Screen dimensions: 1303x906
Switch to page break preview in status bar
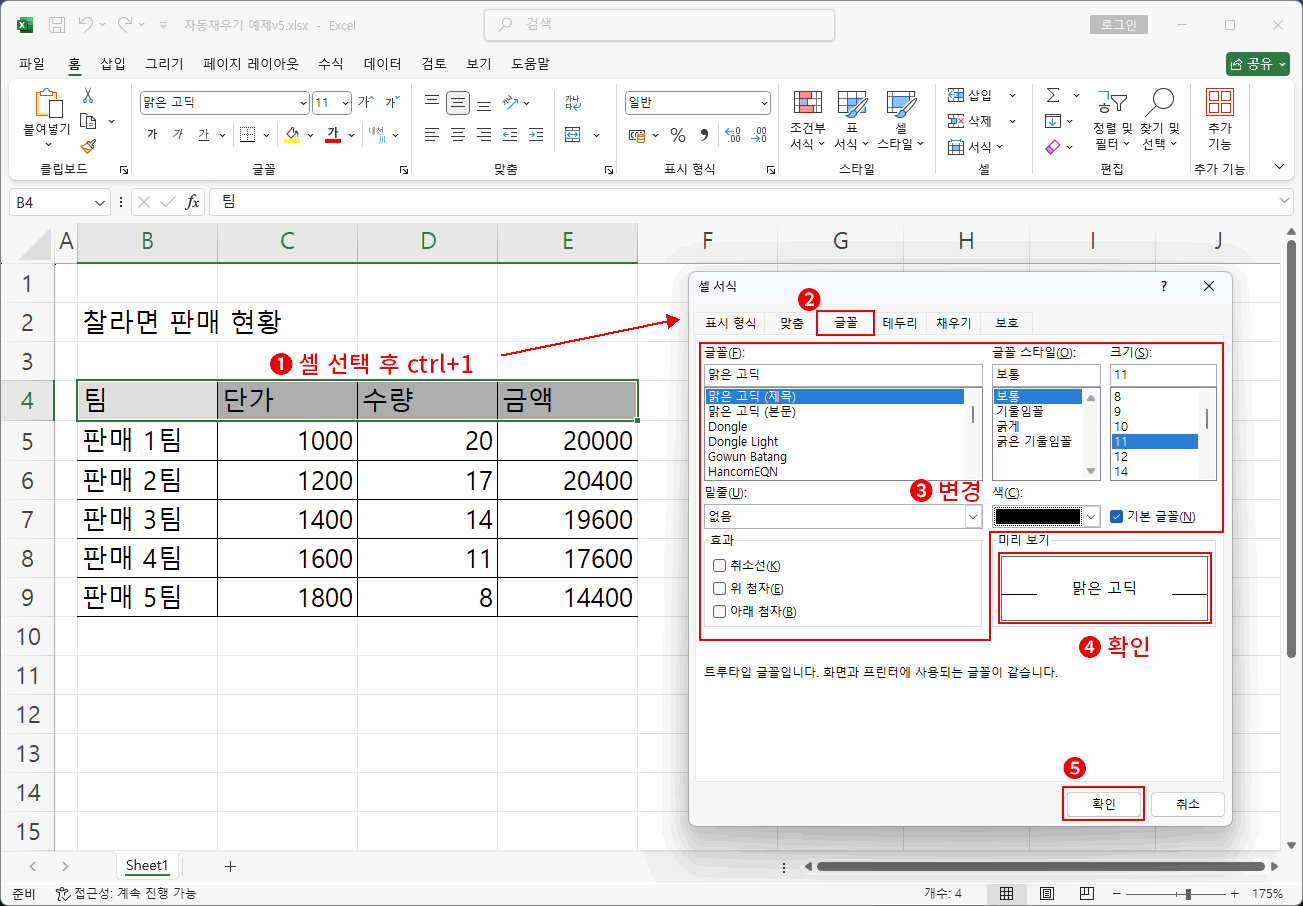tap(1086, 893)
